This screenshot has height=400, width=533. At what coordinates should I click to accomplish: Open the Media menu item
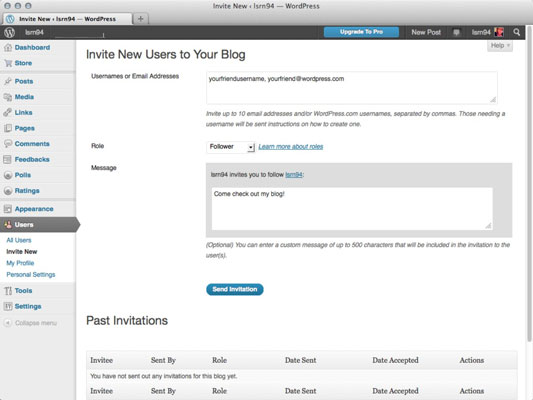click(x=24, y=97)
